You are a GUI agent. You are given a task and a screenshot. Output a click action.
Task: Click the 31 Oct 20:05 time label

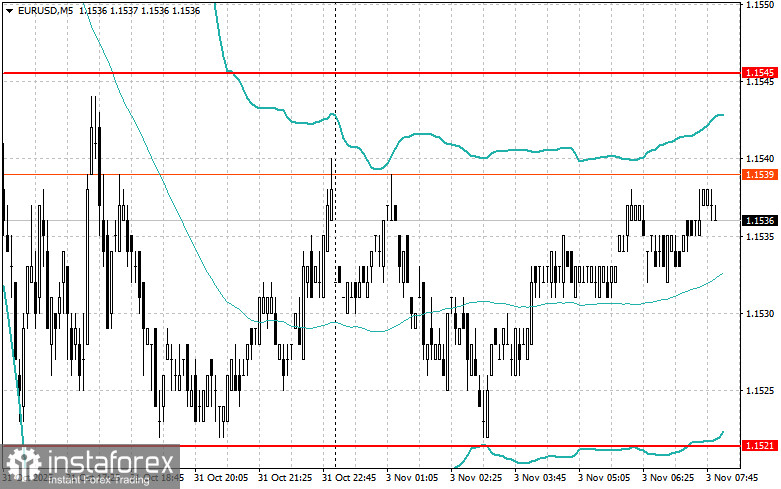[x=221, y=478]
